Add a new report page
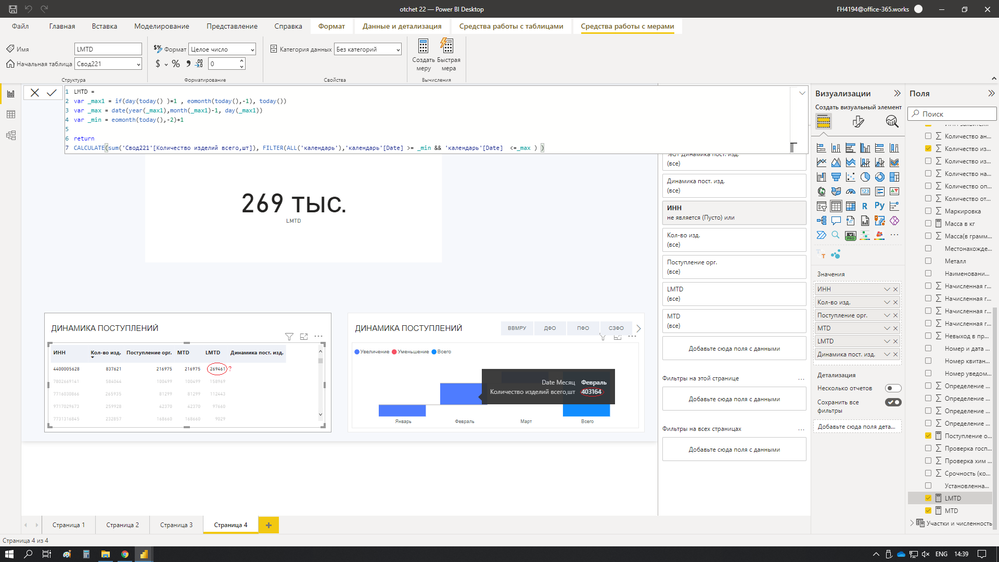 click(268, 525)
